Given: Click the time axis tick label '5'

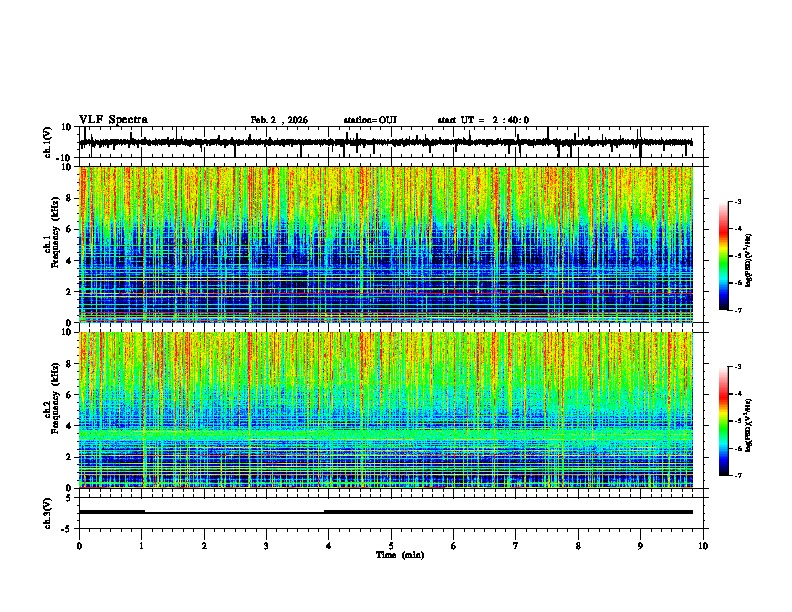Looking at the screenshot, I should click(391, 546).
